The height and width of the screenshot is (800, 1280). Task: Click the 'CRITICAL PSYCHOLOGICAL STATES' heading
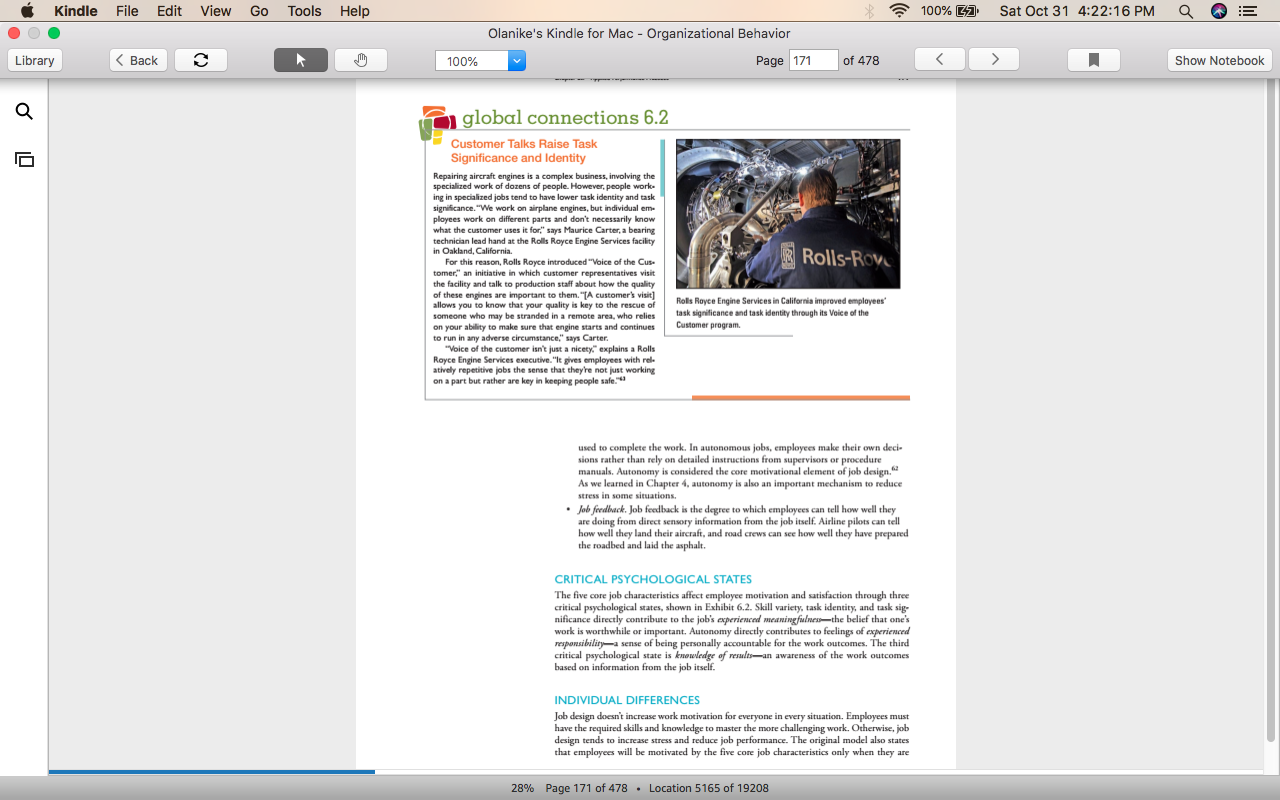653,579
